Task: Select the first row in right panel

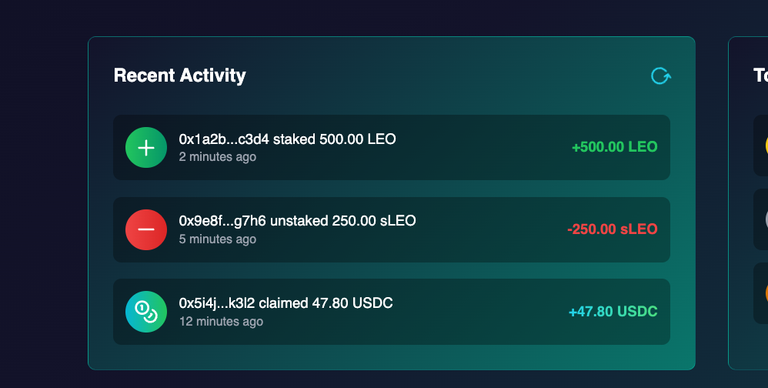Action: (x=761, y=146)
